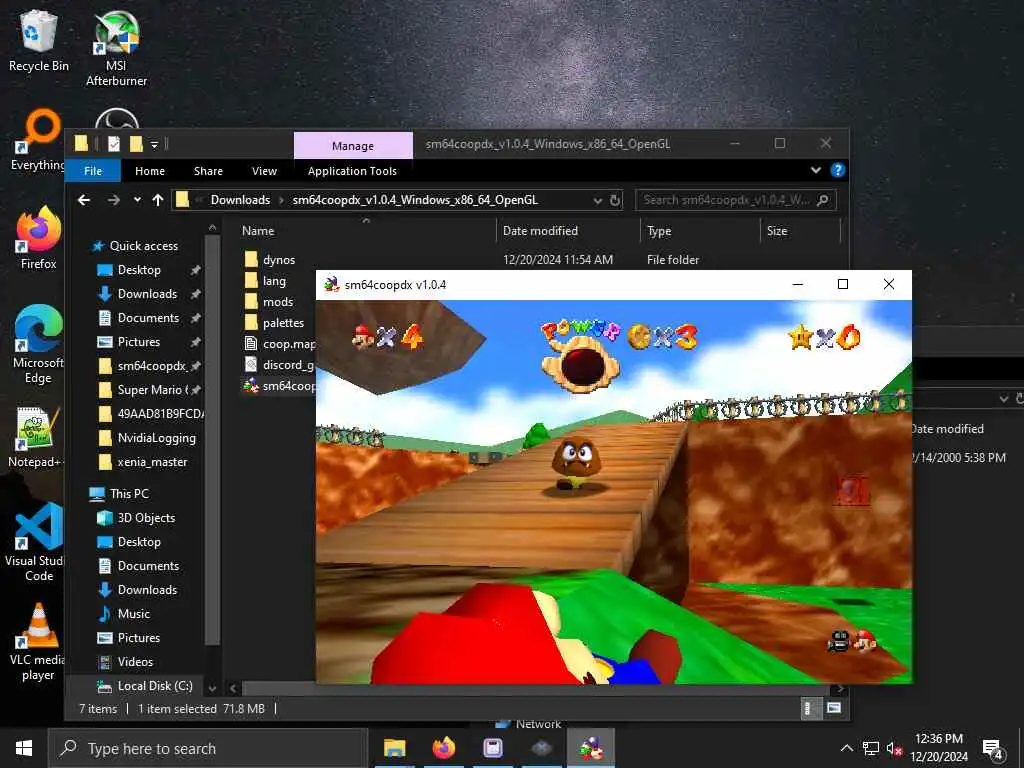Open File Explorer from the taskbar

click(x=394, y=748)
